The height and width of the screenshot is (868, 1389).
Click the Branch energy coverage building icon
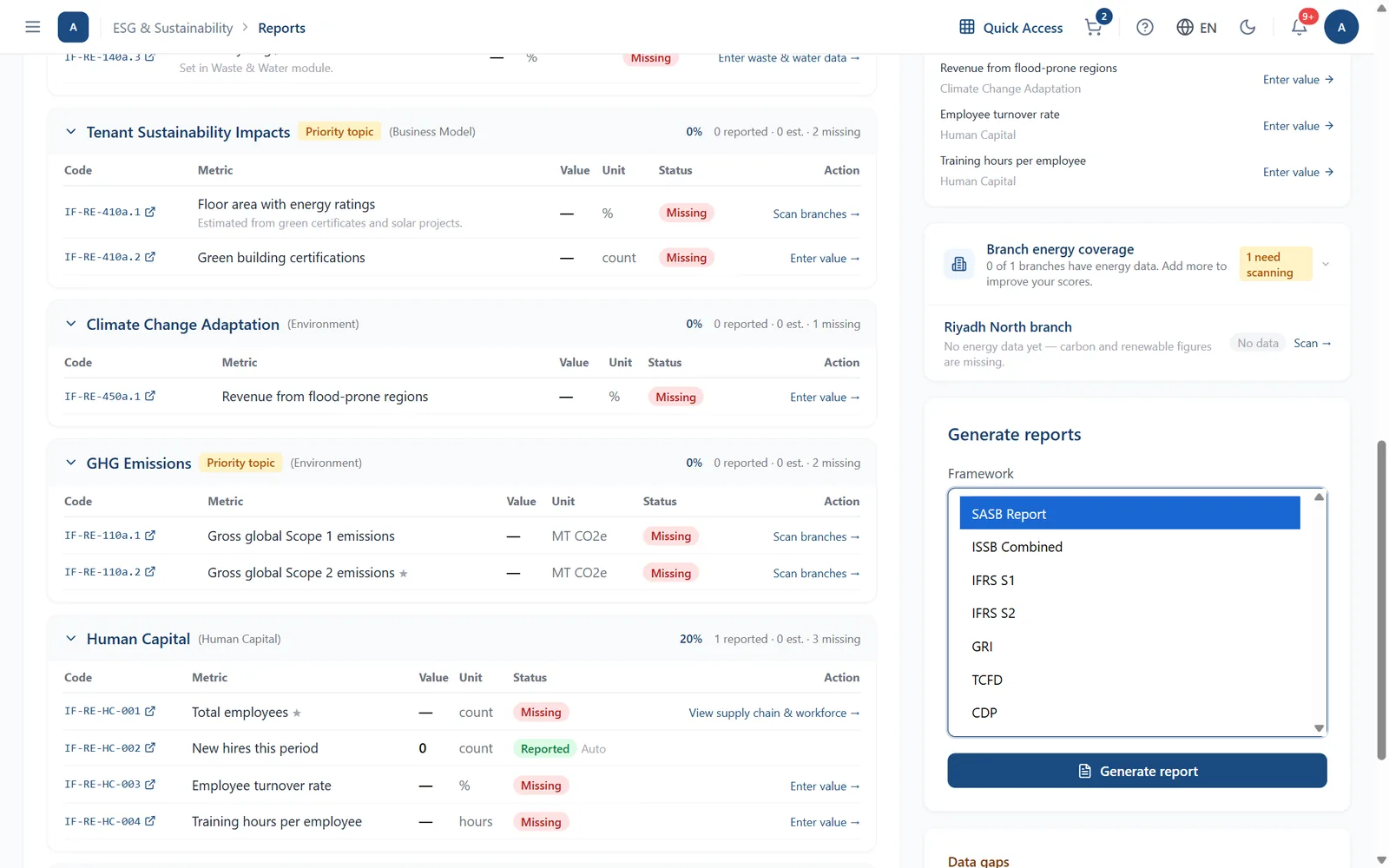(x=959, y=264)
